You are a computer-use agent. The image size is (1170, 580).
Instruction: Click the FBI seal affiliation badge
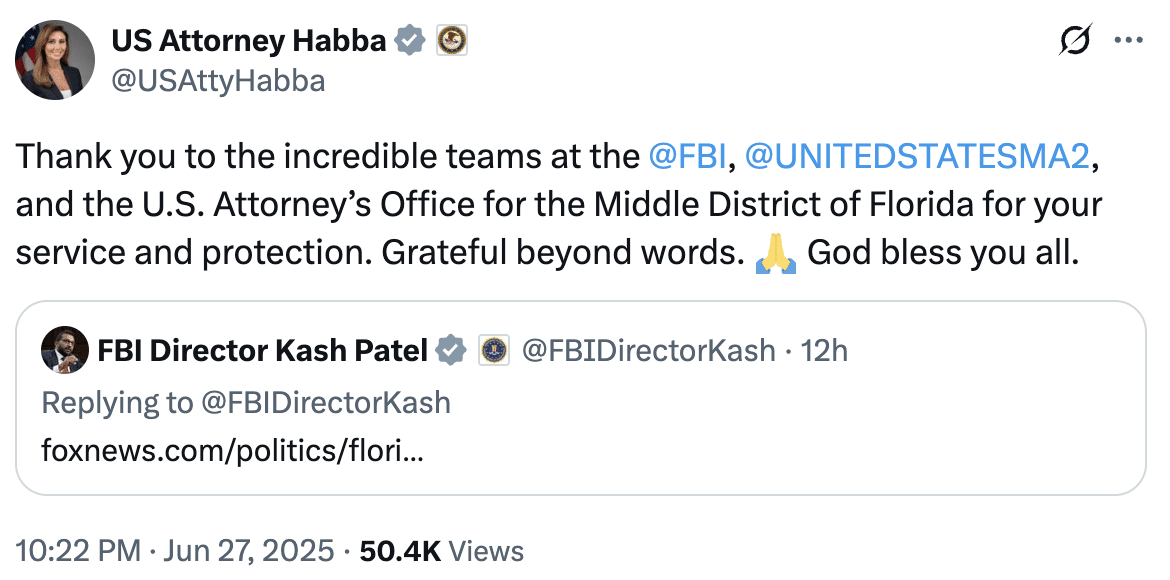[493, 349]
